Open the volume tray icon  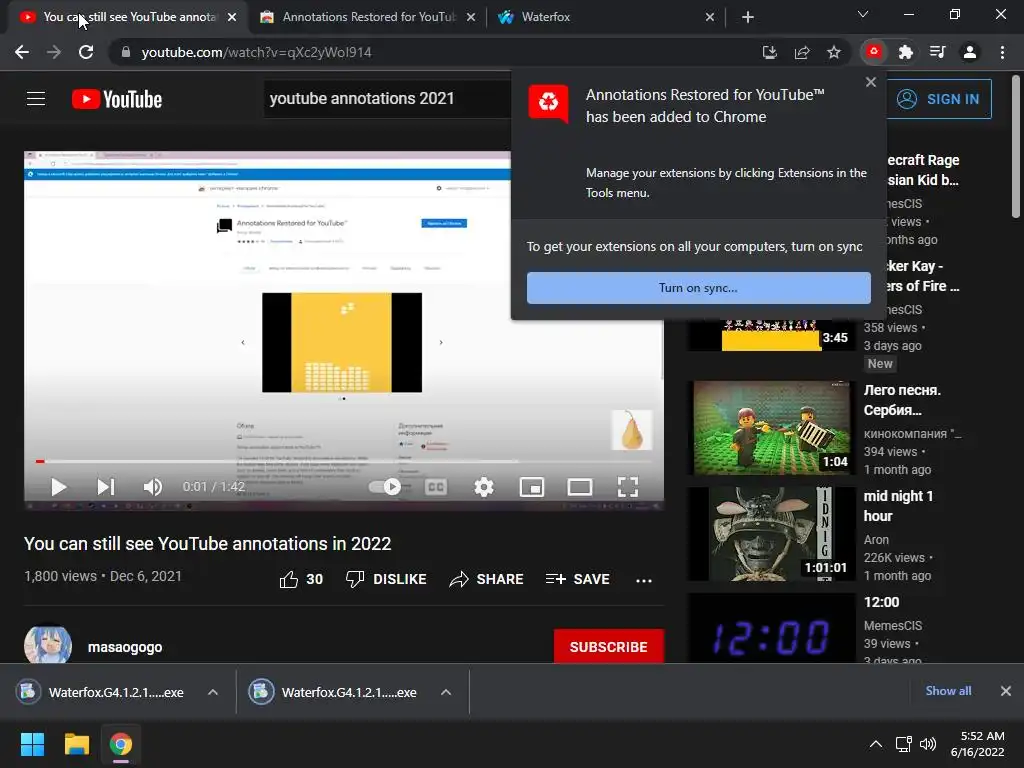point(927,744)
